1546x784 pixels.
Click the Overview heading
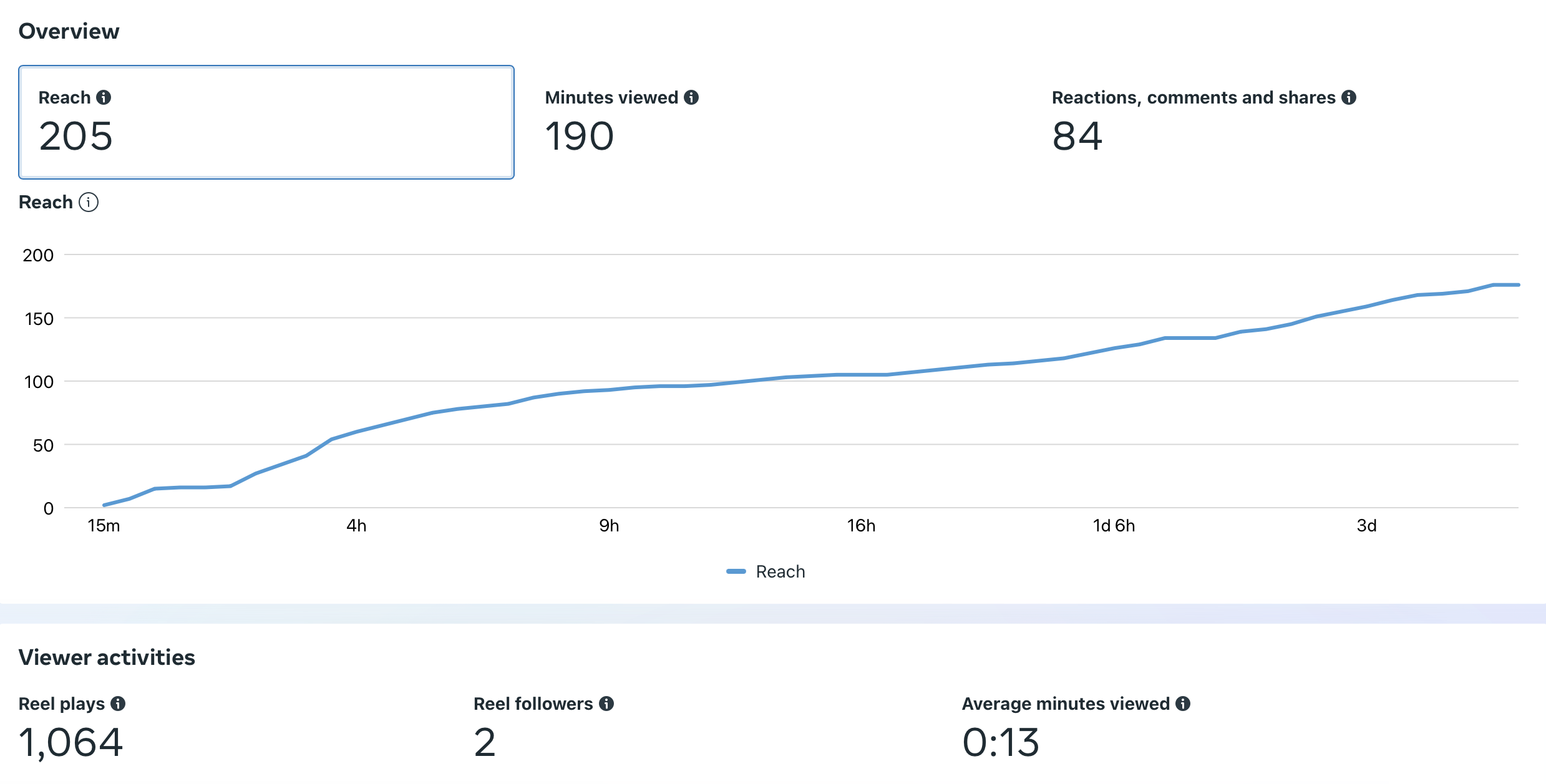[69, 31]
